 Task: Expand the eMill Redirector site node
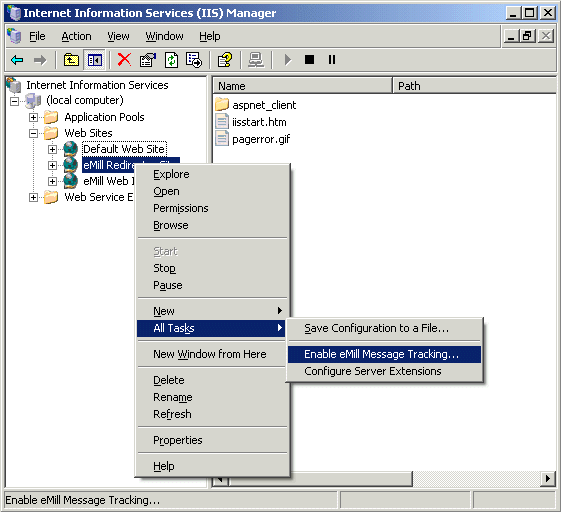point(52,165)
